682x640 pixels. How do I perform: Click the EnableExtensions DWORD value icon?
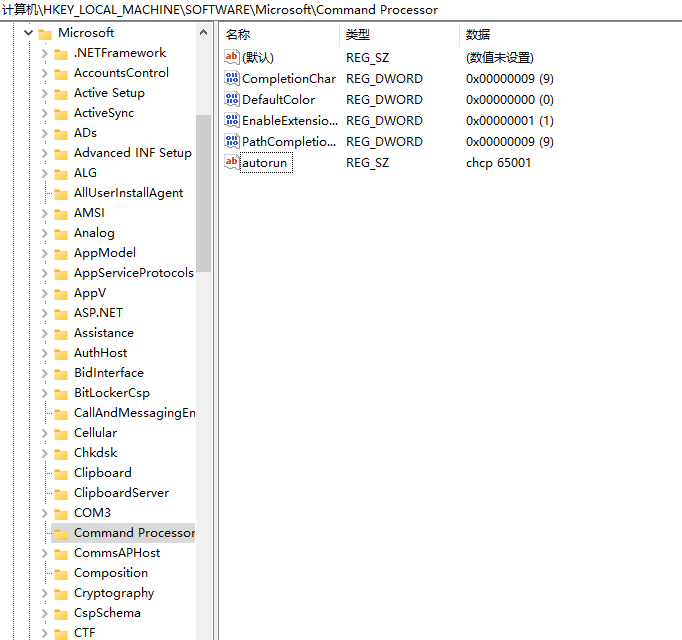(231, 120)
